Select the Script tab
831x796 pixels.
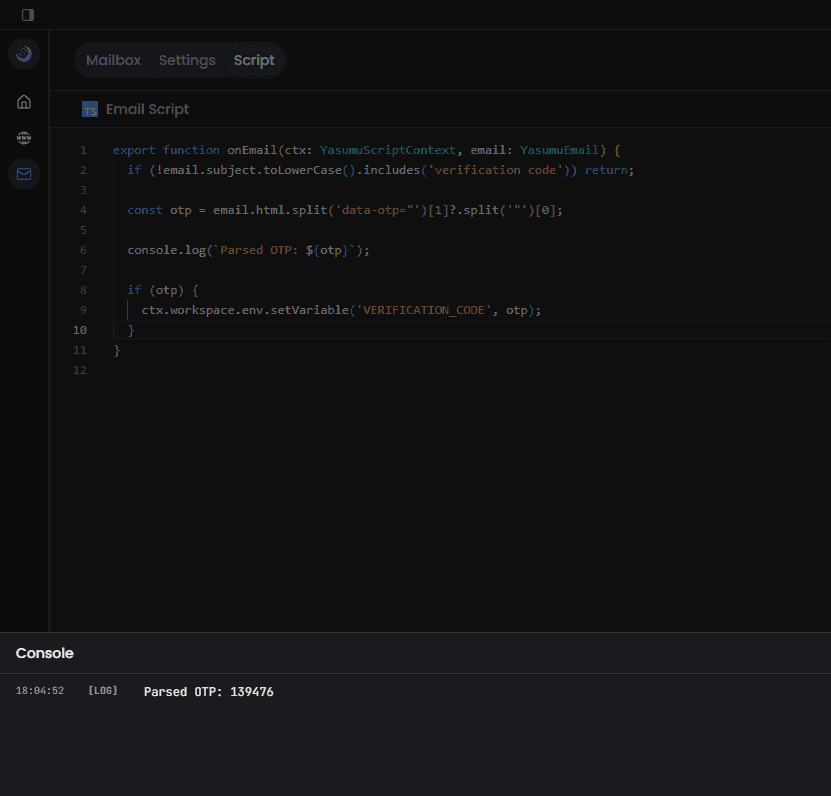(253, 60)
